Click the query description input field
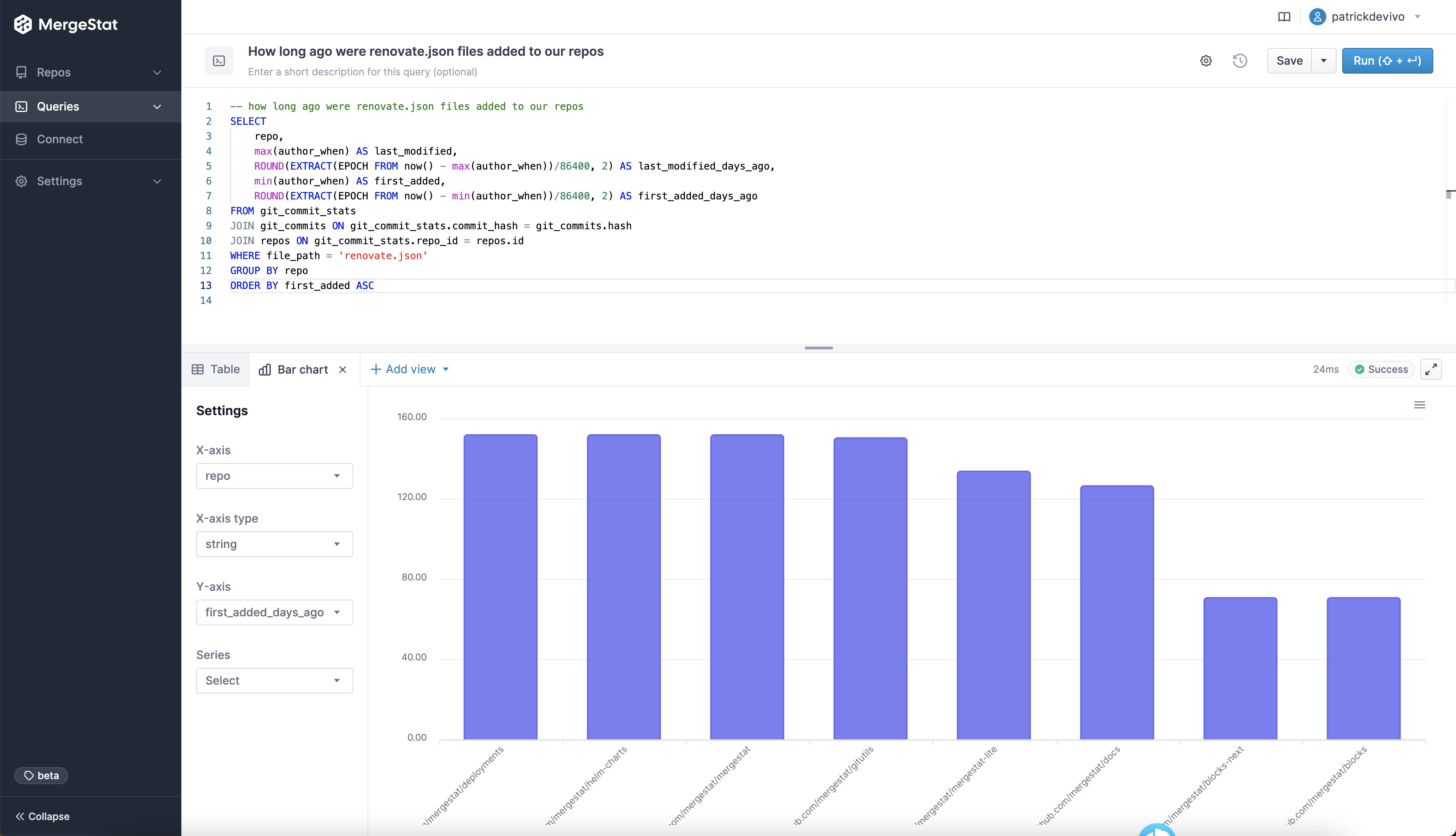The height and width of the screenshot is (836, 1456). coord(363,72)
